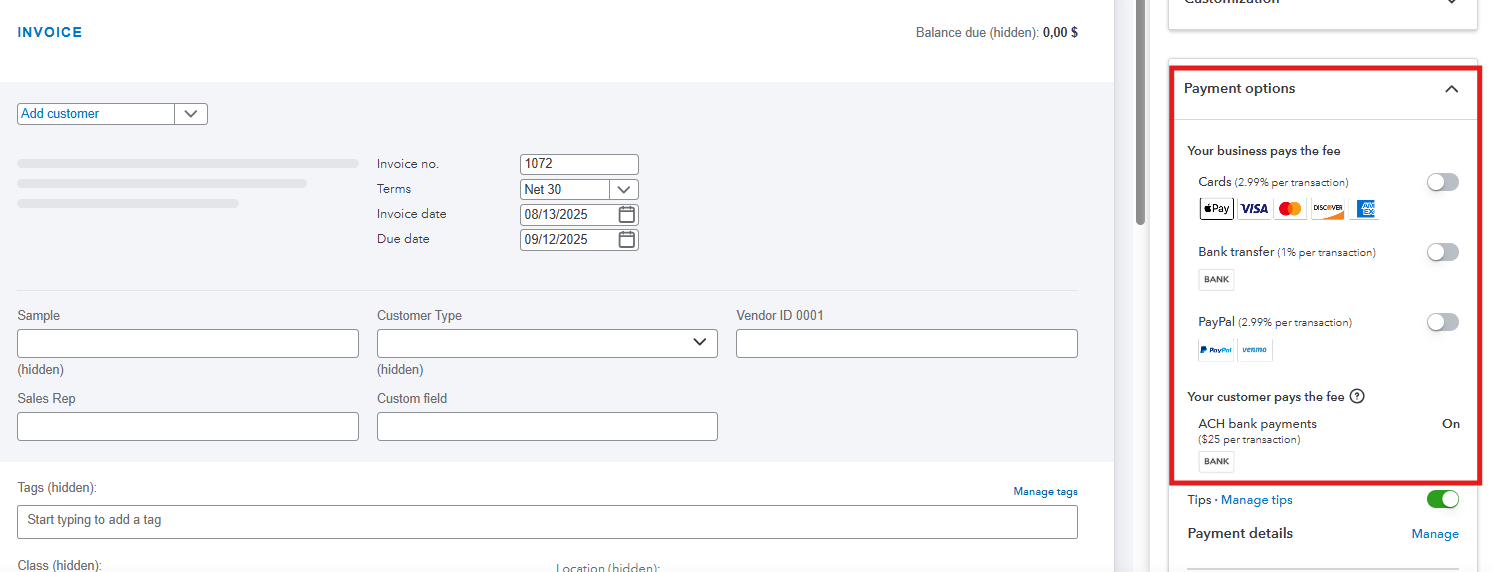Click the Sales Rep input field
Image resolution: width=1492 pixels, height=572 pixels.
[188, 426]
